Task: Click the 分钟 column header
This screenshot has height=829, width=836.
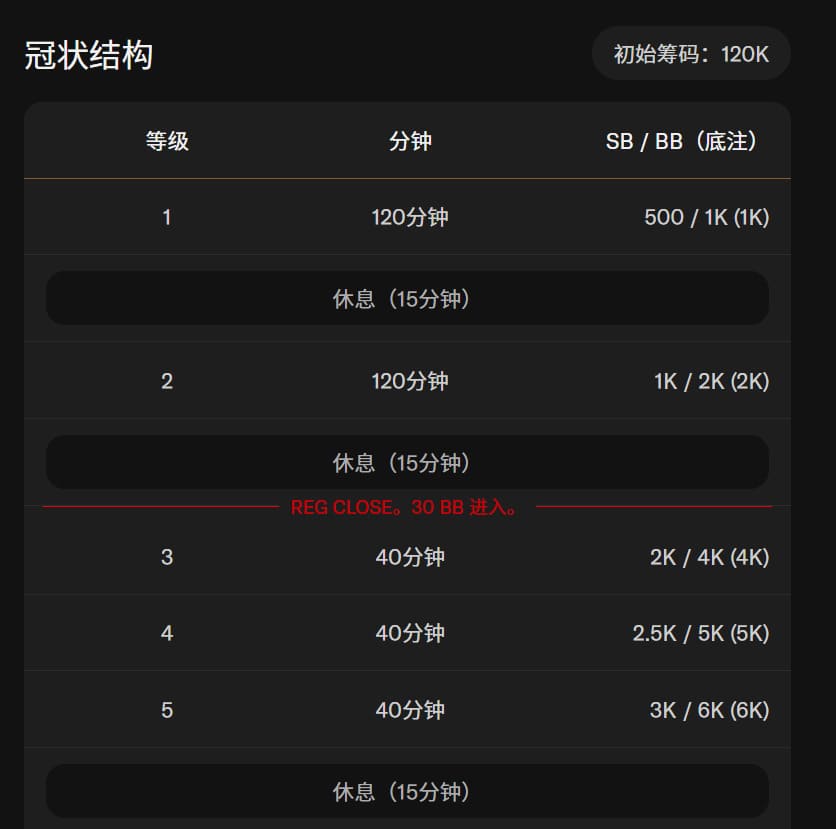Action: [410, 141]
